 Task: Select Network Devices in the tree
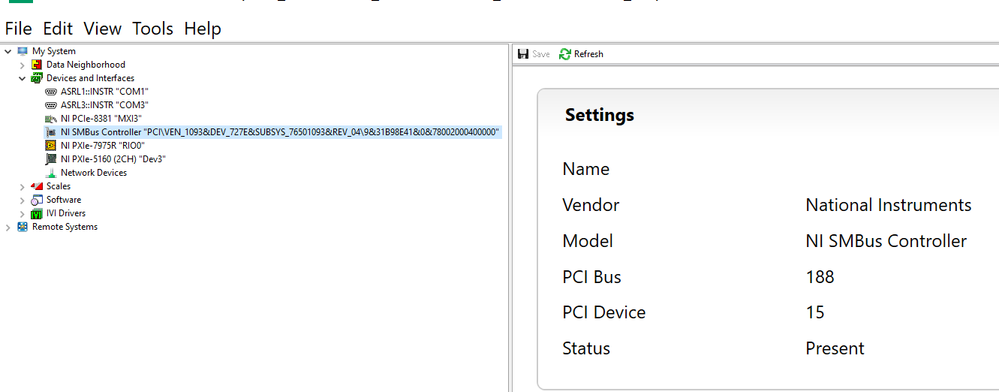pyautogui.click(x=94, y=173)
